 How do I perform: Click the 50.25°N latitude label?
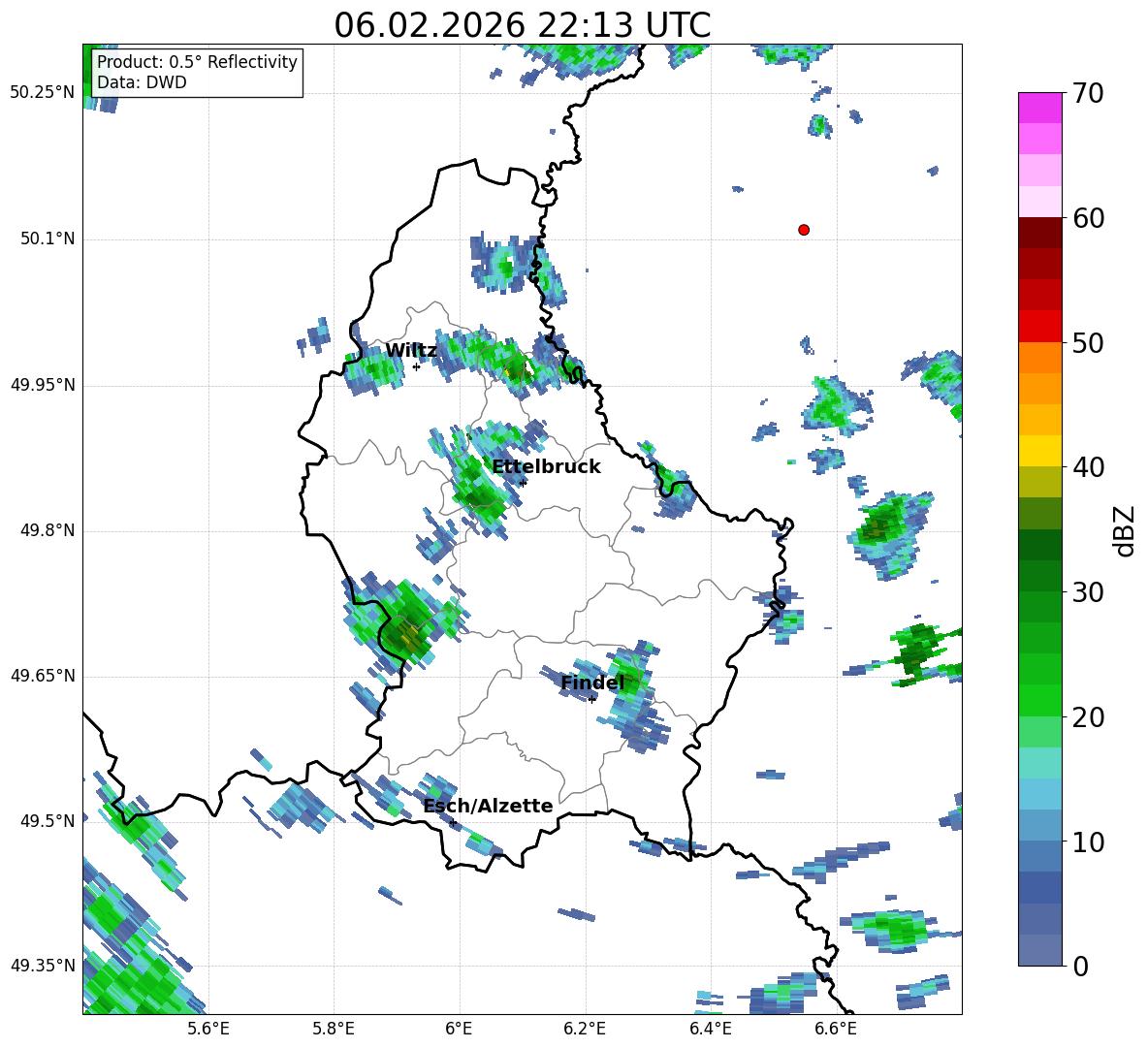click(43, 94)
